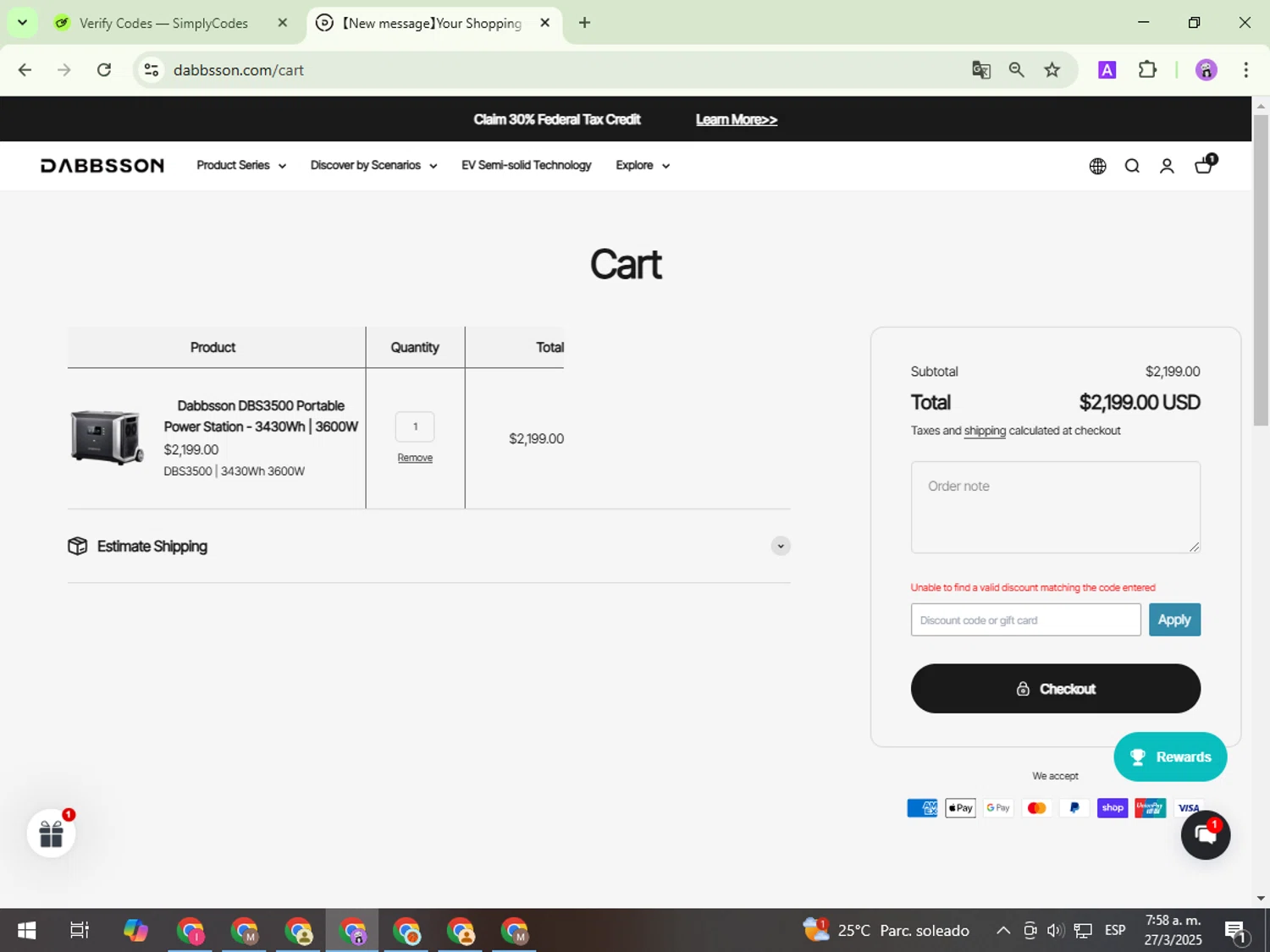Open the shopping cart basket icon

1205,164
